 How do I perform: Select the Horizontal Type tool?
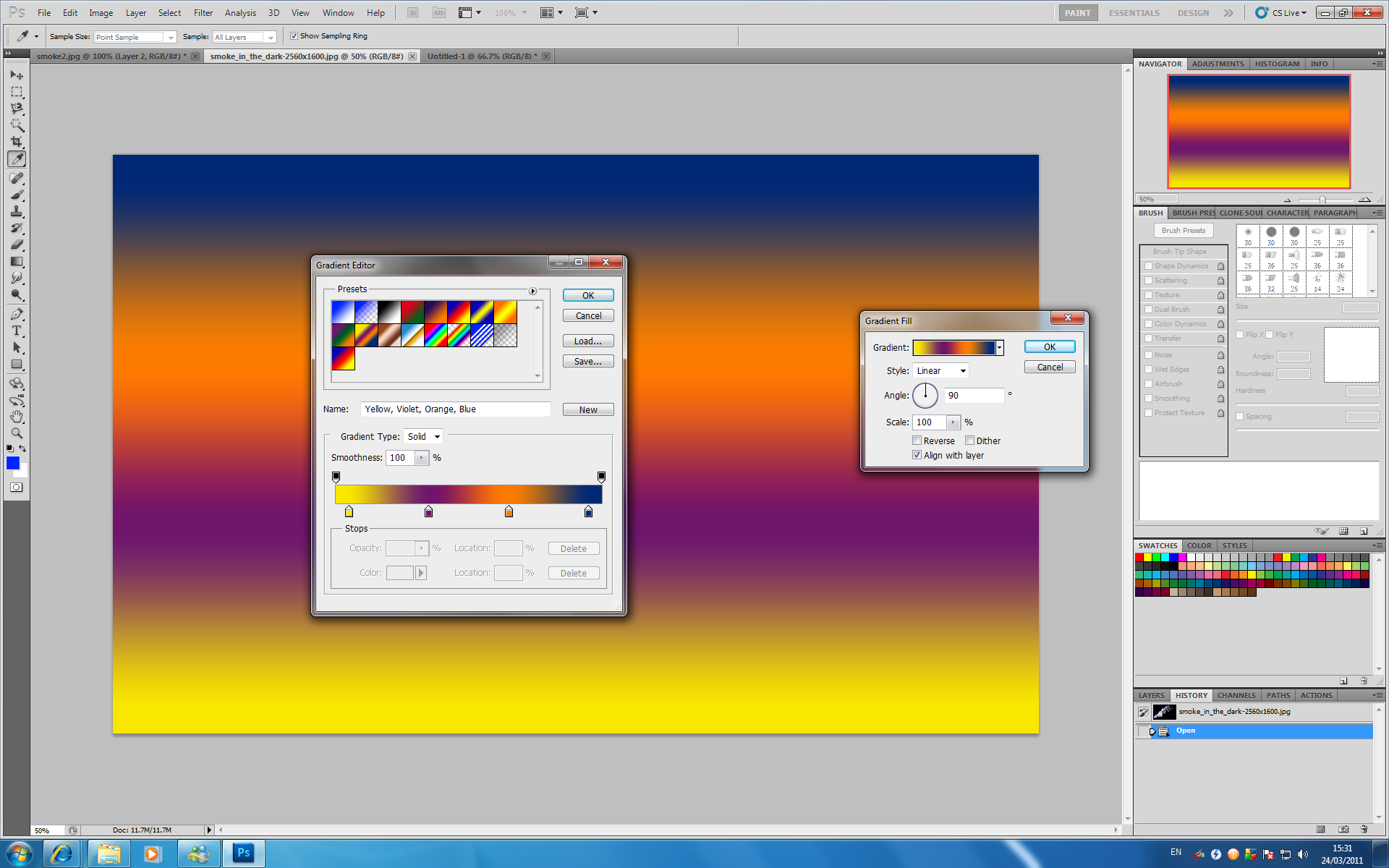click(x=17, y=331)
